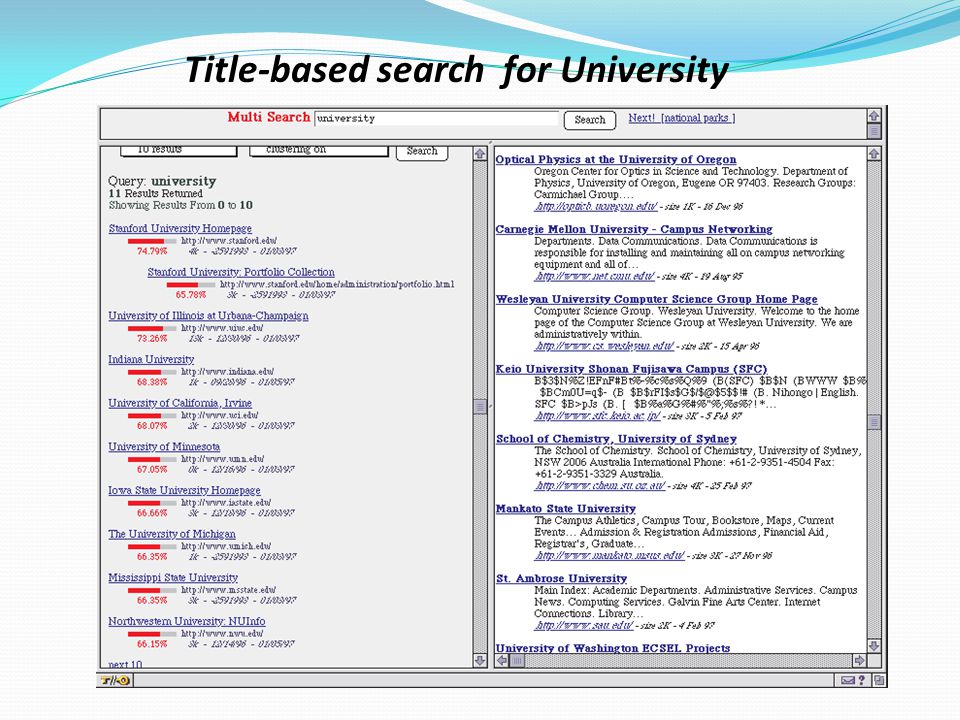Screen dimensions: 960x720
Task: Click the 73.26% relevance bar for Illinois
Action: (152, 328)
